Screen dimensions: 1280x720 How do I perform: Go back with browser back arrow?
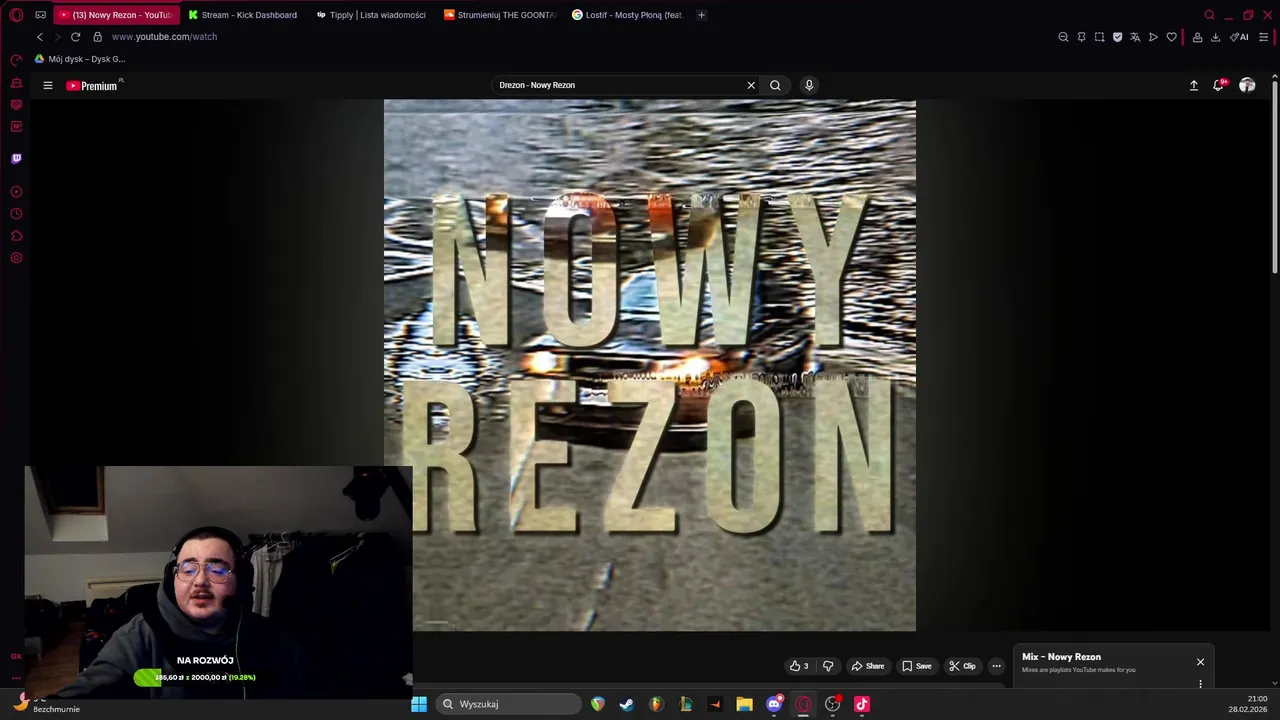(39, 37)
